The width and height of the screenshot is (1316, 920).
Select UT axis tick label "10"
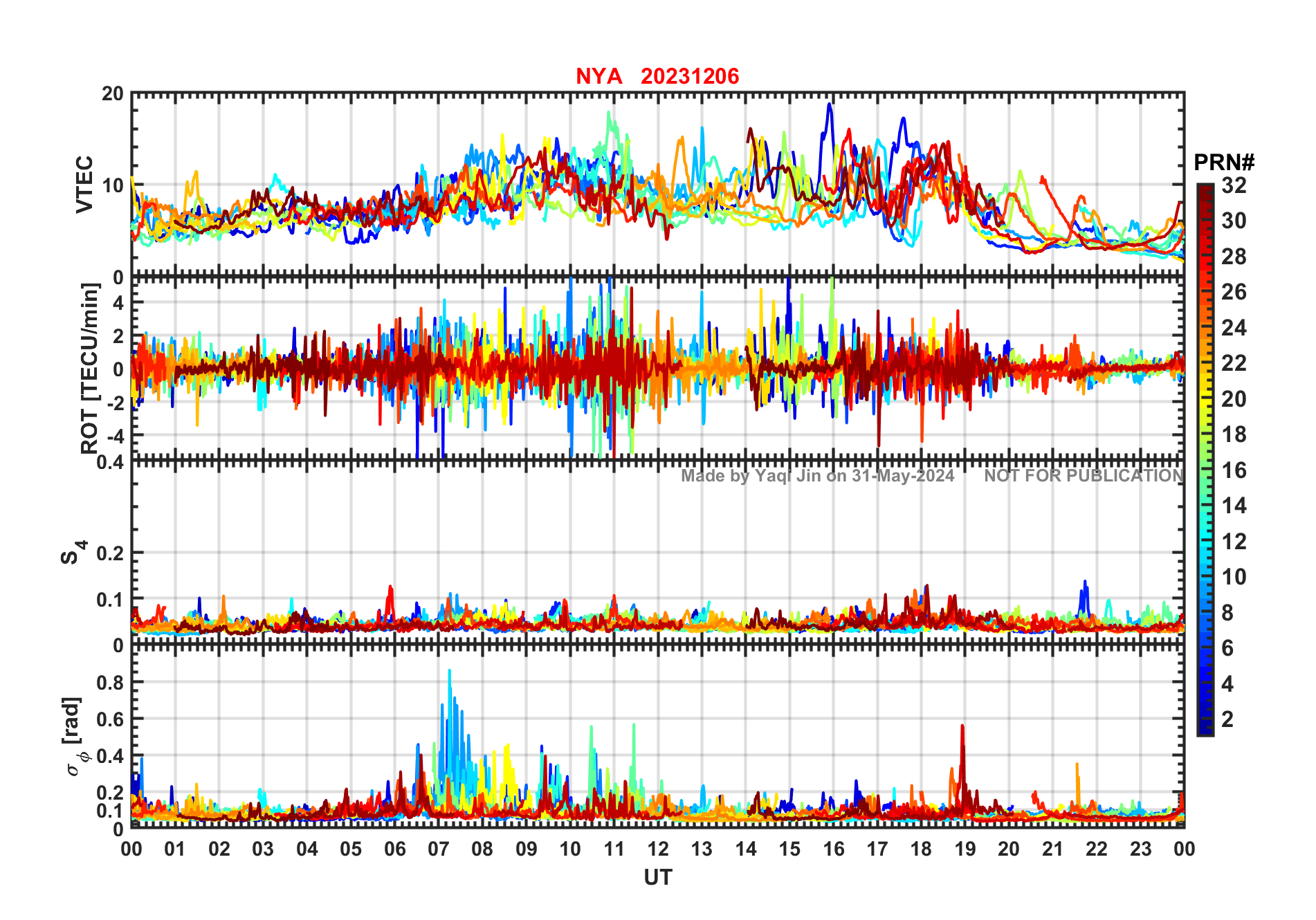[x=570, y=849]
